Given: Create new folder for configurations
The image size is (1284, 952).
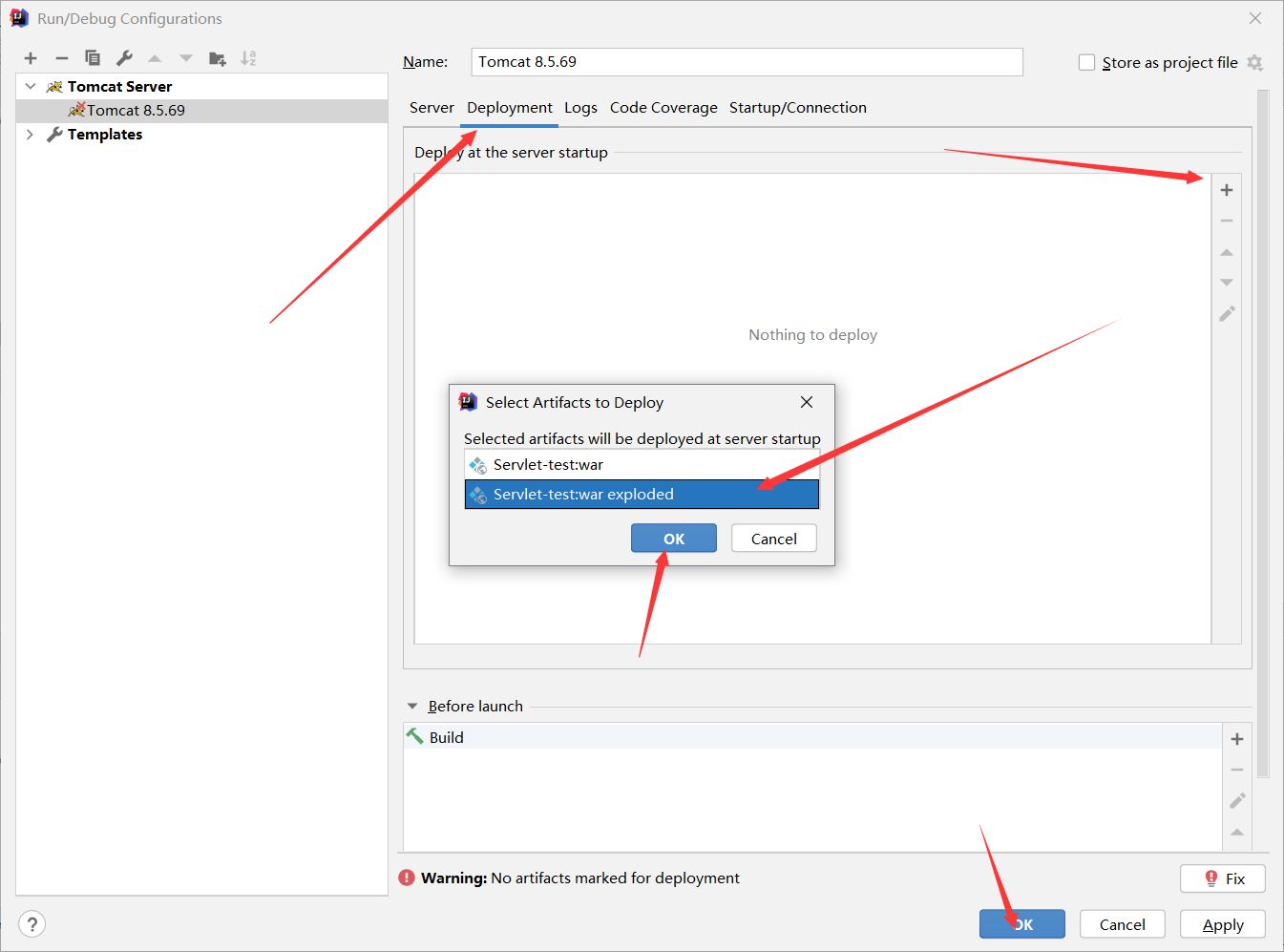Looking at the screenshot, I should pos(218,58).
